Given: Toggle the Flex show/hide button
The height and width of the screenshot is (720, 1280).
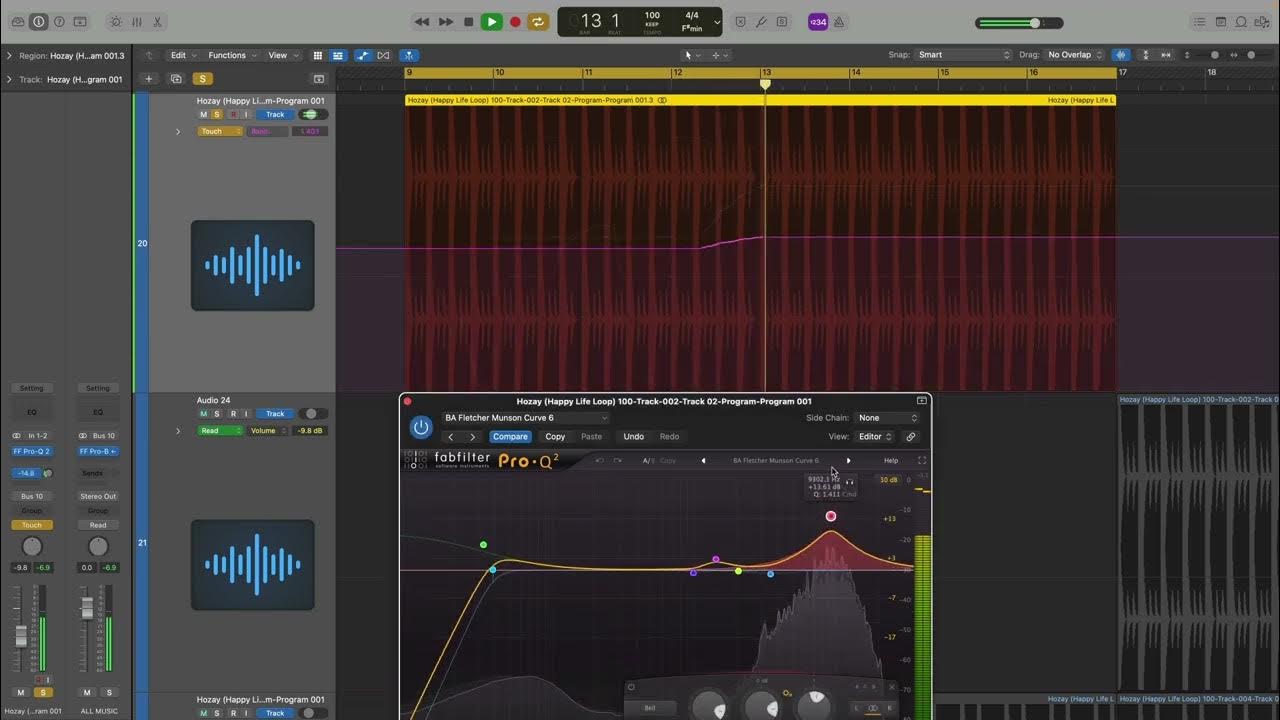Looking at the screenshot, I should [x=381, y=55].
